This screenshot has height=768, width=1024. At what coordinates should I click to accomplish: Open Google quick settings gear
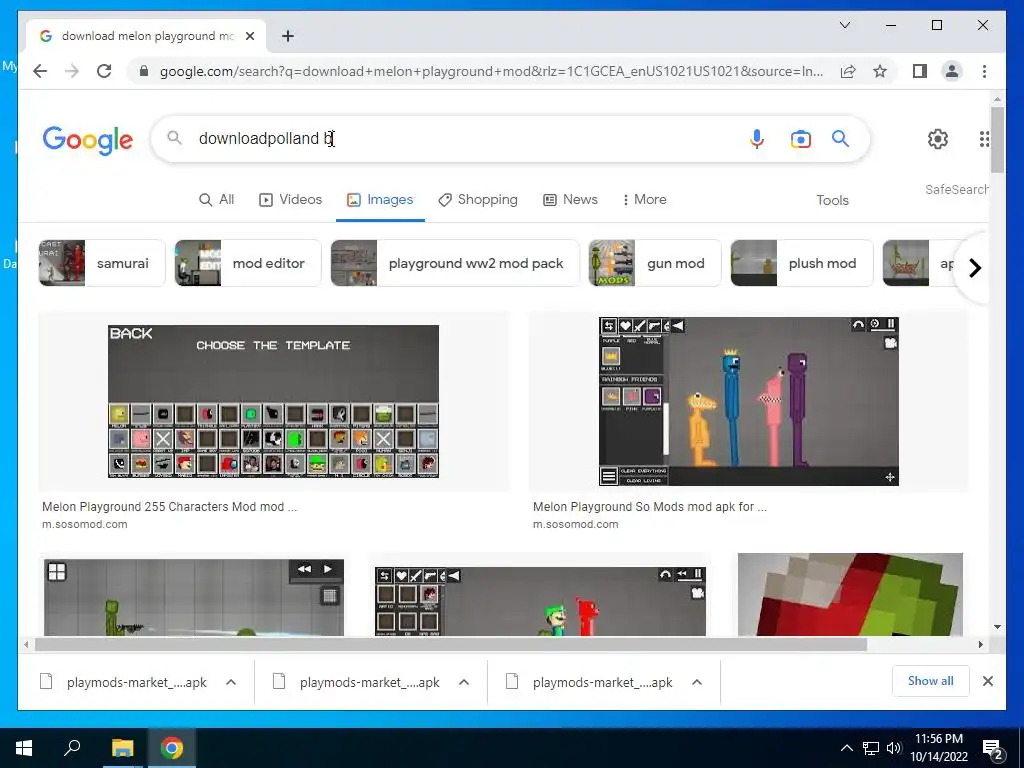(x=938, y=138)
